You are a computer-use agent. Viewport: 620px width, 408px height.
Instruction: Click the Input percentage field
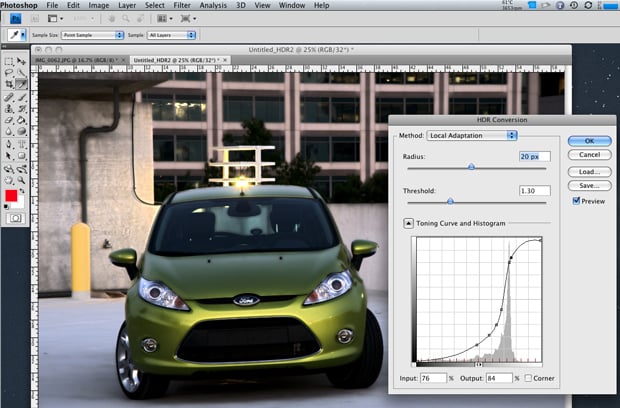coord(433,378)
